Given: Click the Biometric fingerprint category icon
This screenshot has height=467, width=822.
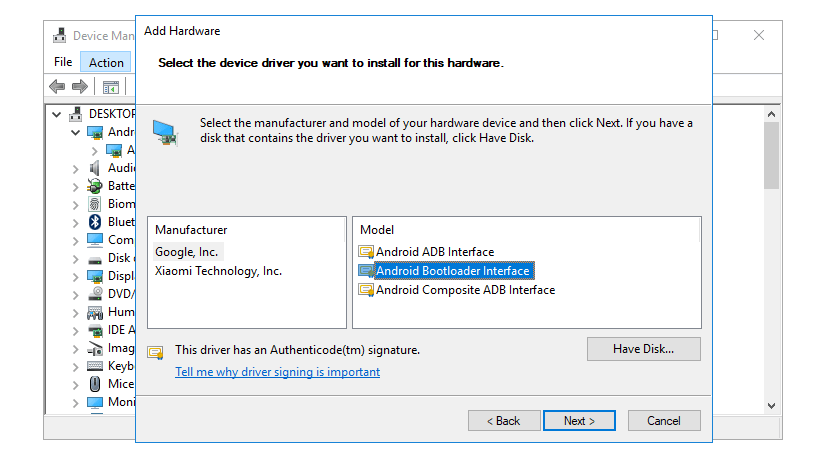Looking at the screenshot, I should [x=95, y=204].
